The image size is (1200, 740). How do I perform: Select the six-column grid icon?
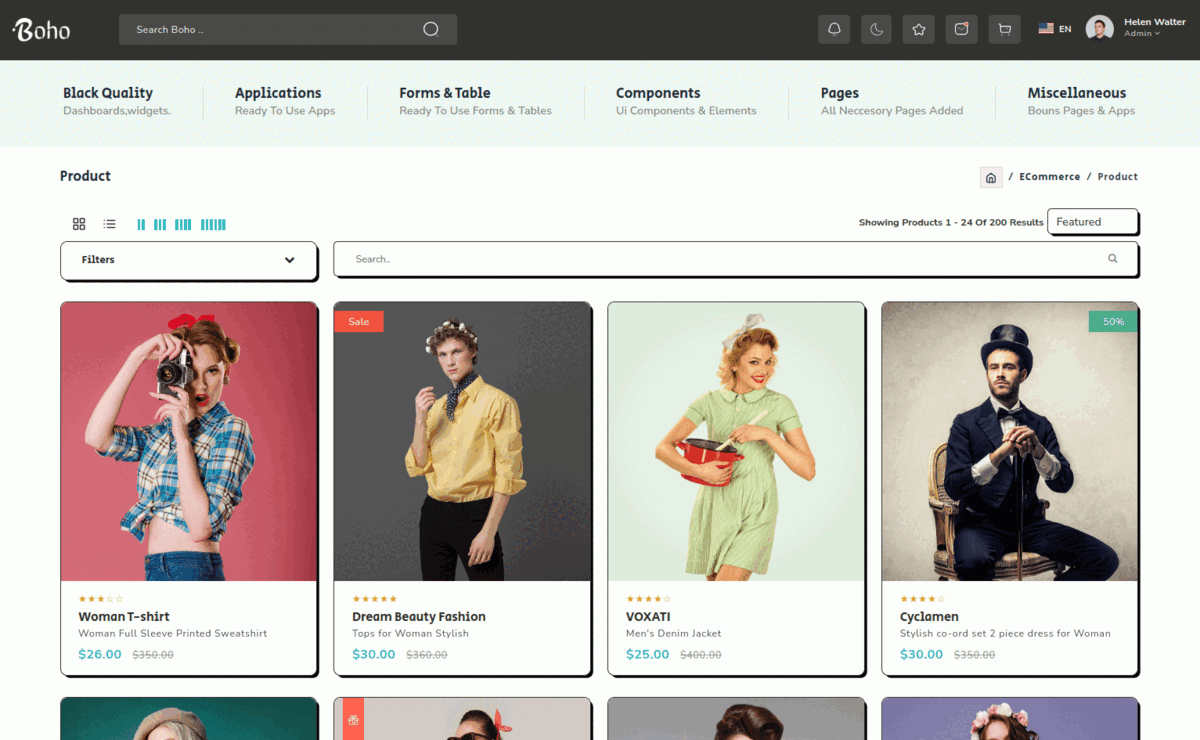(x=213, y=225)
